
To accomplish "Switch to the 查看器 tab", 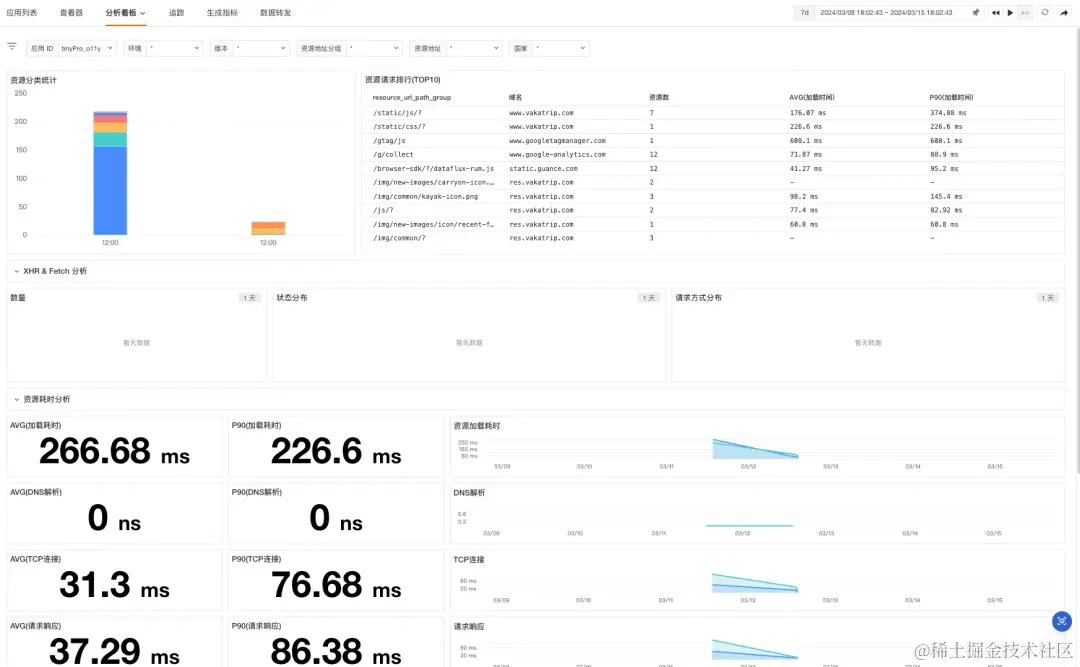I will 71,12.
